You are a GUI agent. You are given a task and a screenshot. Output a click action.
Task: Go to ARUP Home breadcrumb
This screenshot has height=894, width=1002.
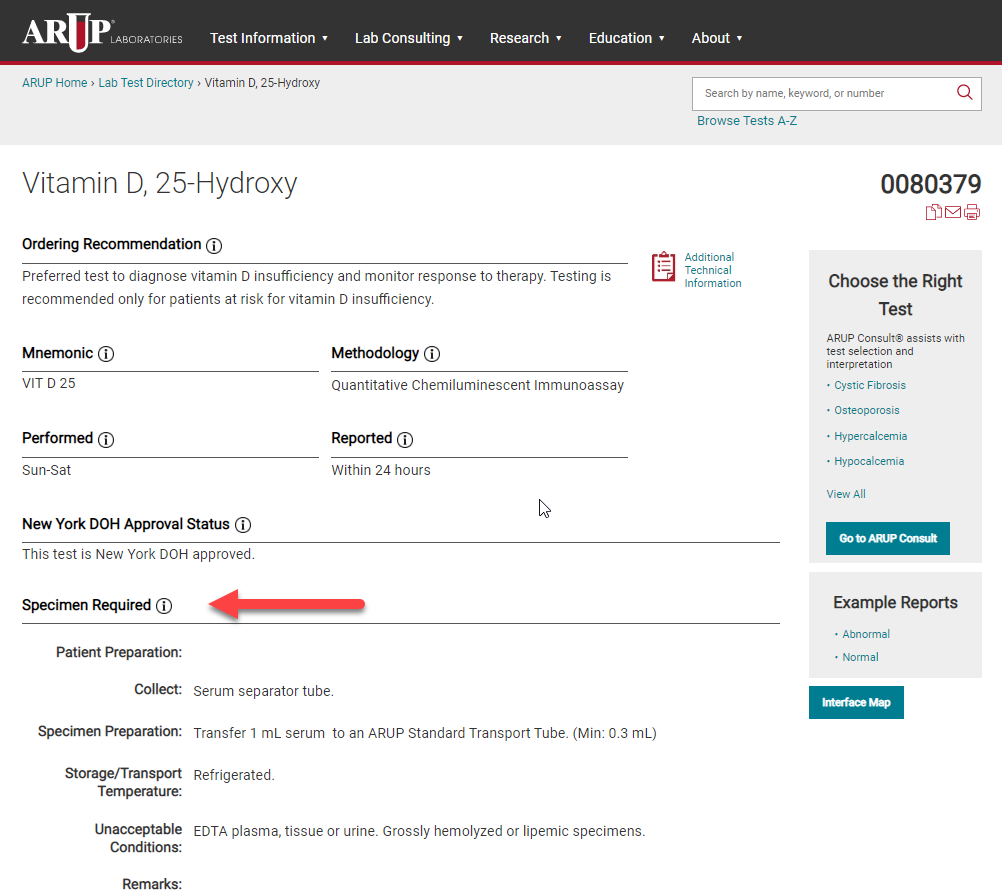click(54, 83)
